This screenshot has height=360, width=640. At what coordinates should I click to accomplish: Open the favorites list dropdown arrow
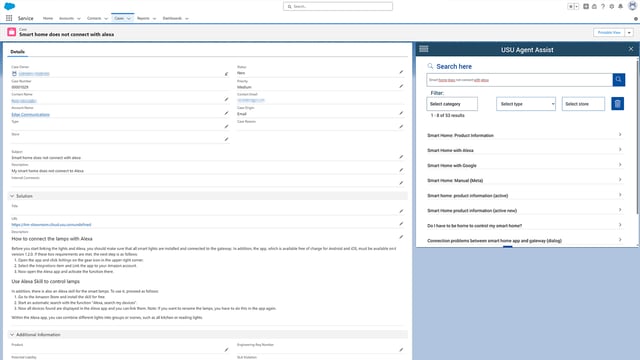(x=576, y=7)
